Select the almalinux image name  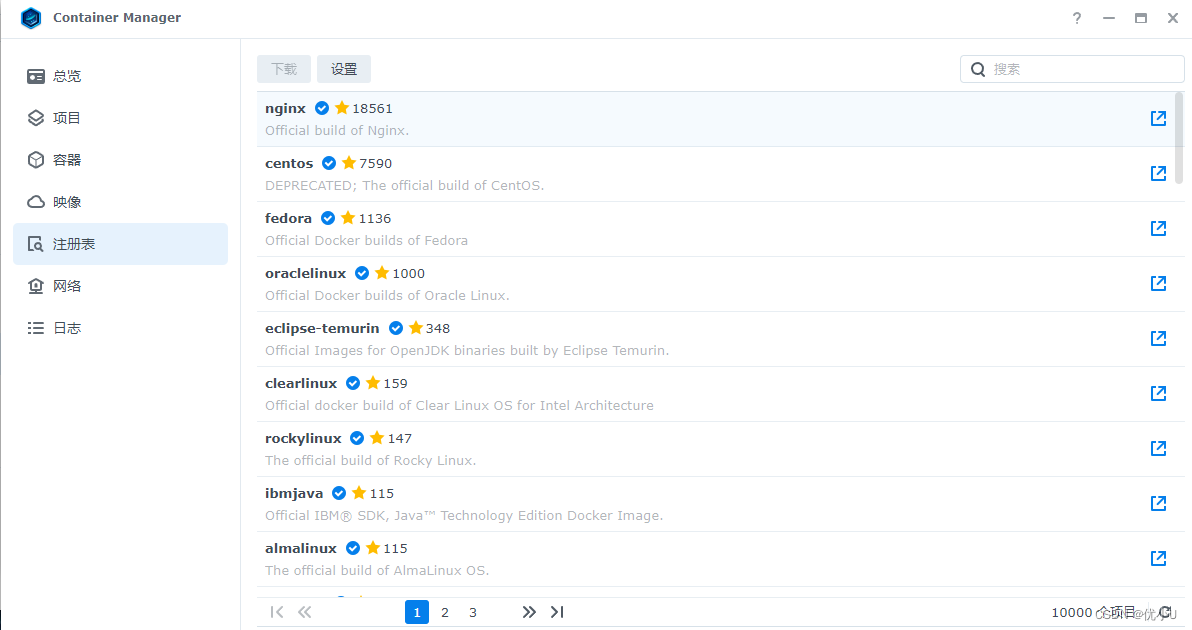pyautogui.click(x=301, y=548)
